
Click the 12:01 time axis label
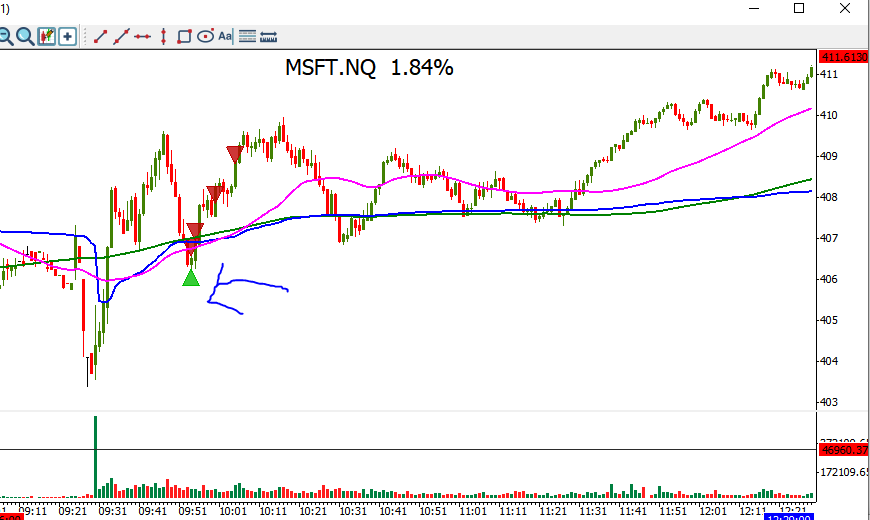click(x=713, y=511)
